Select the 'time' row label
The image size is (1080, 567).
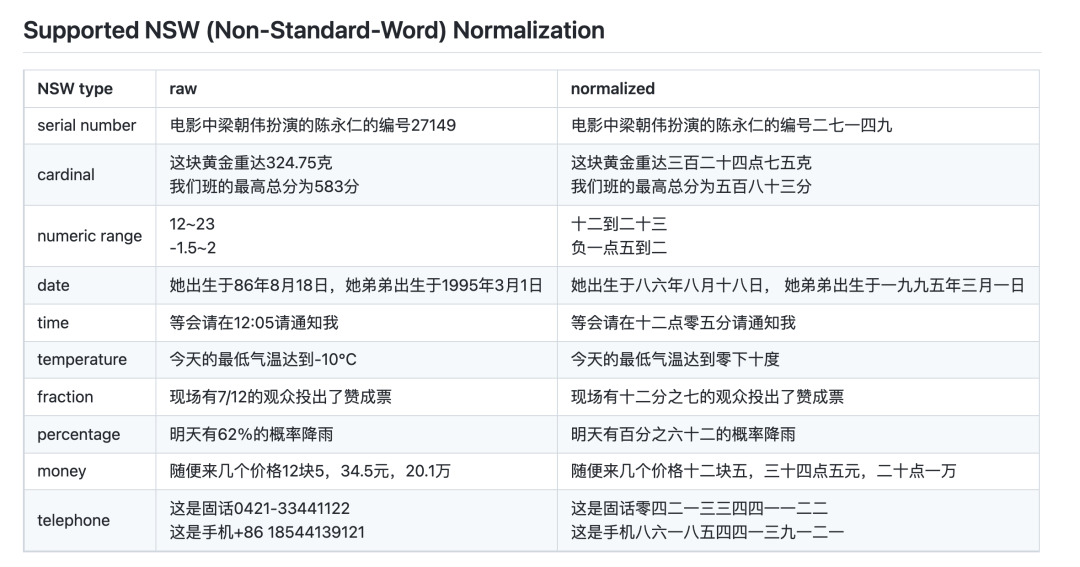pos(53,323)
